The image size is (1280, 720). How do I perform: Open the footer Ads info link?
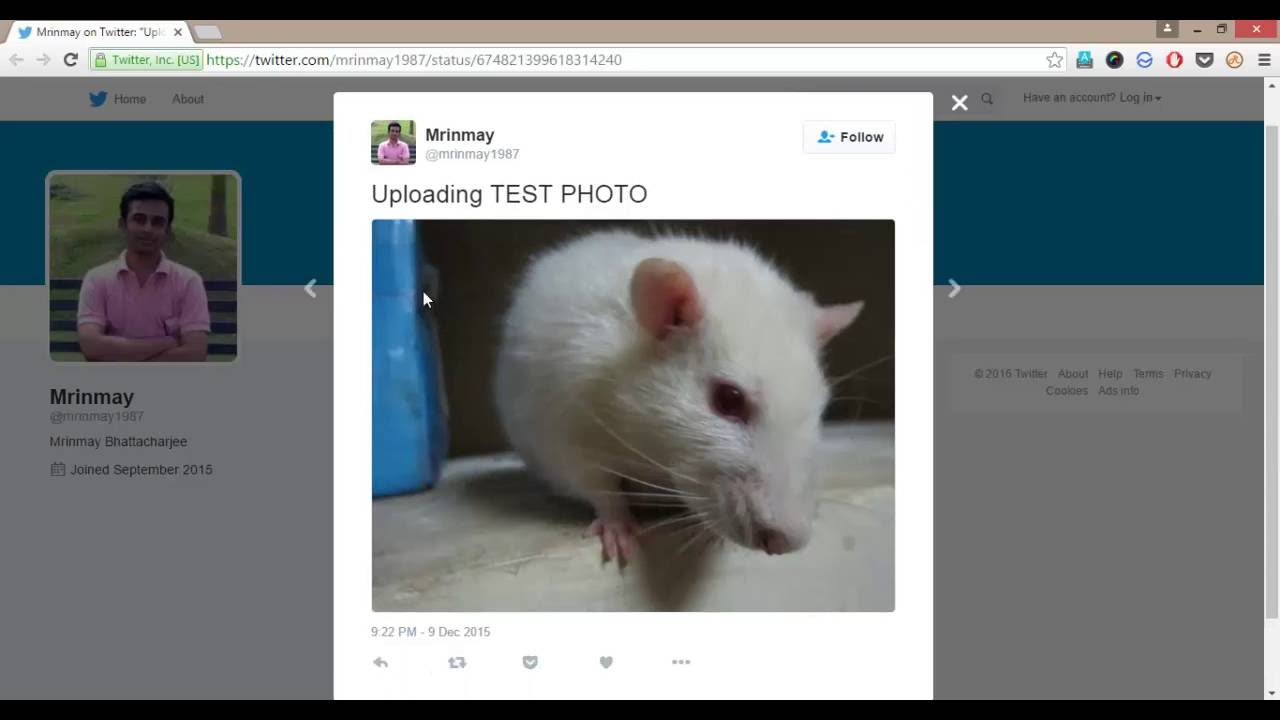1118,391
